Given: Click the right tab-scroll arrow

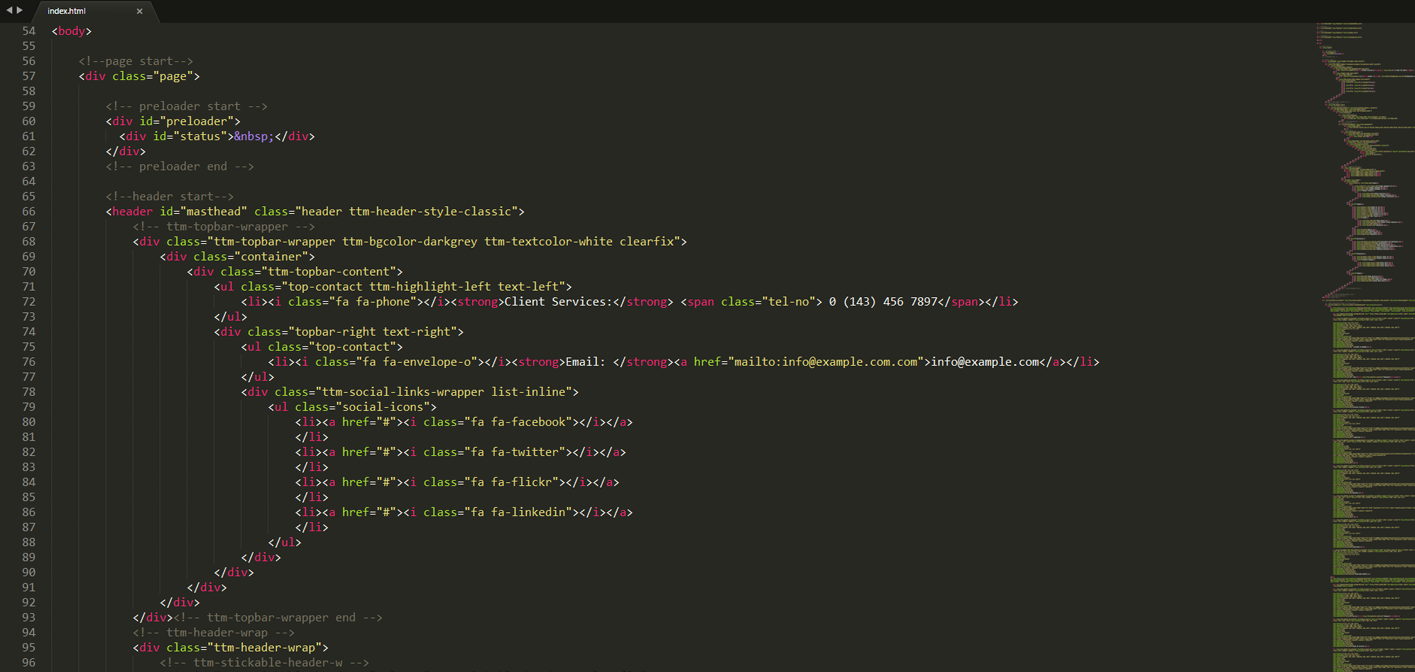Looking at the screenshot, I should tap(20, 10).
